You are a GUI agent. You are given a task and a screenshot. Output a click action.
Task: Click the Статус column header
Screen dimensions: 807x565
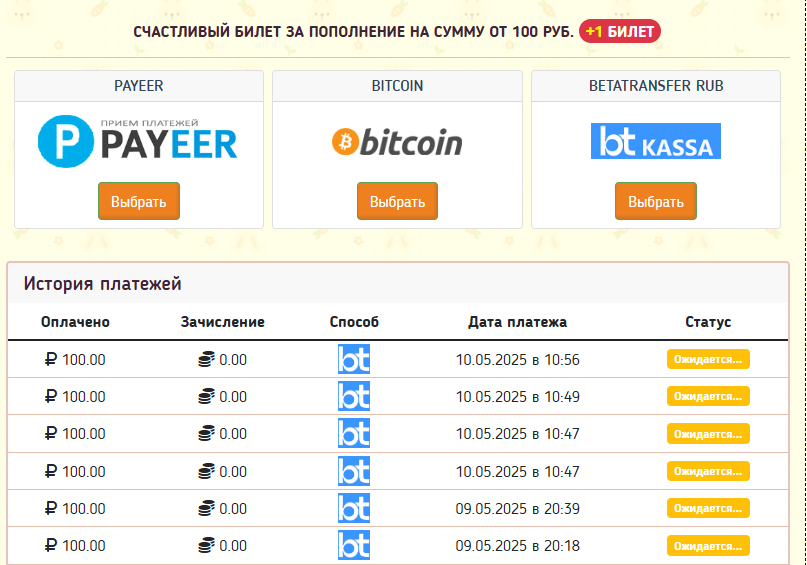(x=708, y=322)
